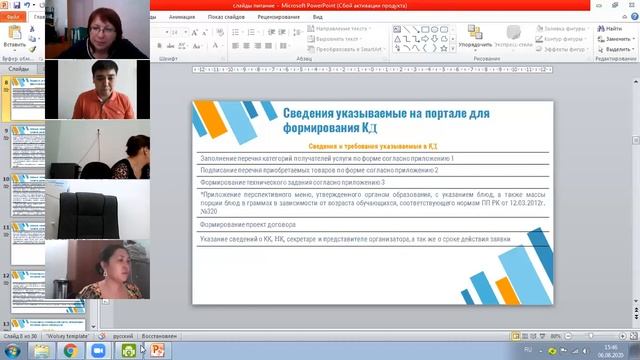
Task: Click zoom in plus button
Action: tap(622, 336)
